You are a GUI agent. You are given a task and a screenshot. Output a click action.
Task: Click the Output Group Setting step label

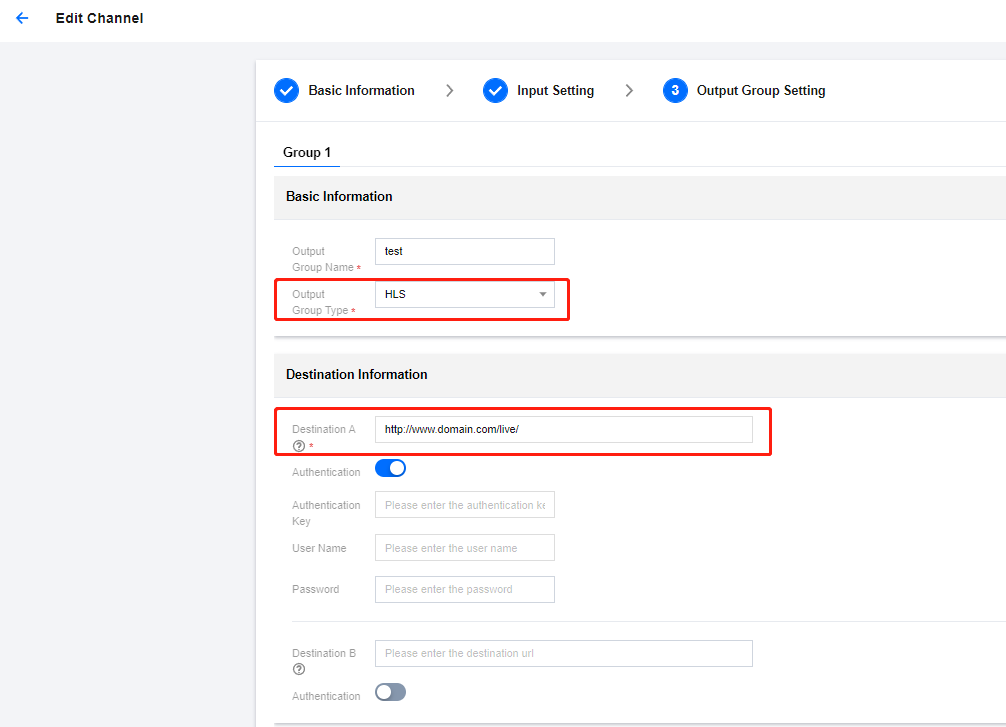761,91
